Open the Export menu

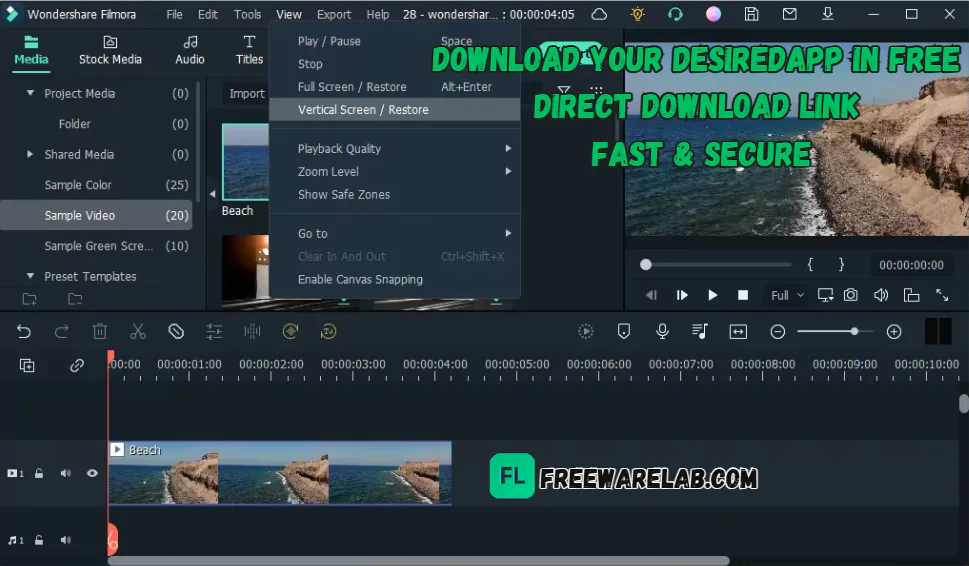coord(334,14)
